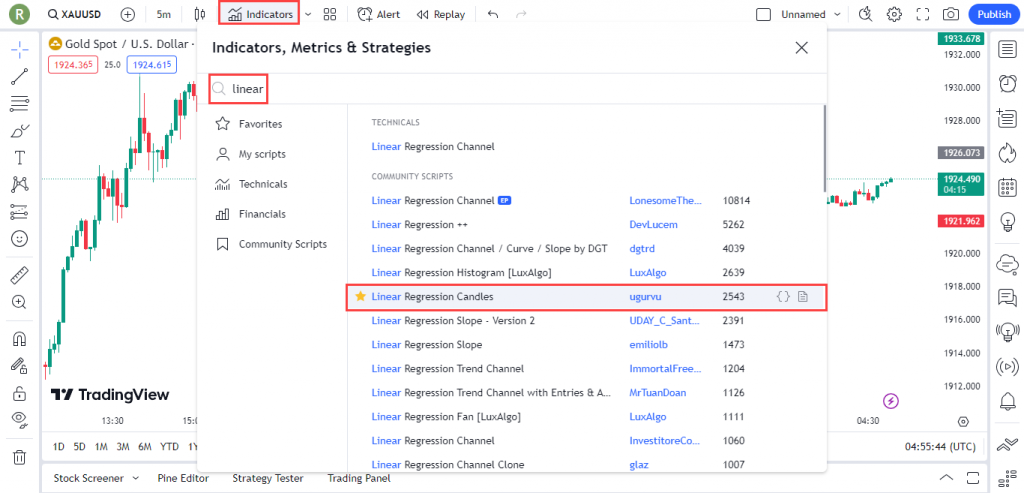1024x493 pixels.
Task: Collapse the bottom panel chevron
Action: click(x=946, y=477)
